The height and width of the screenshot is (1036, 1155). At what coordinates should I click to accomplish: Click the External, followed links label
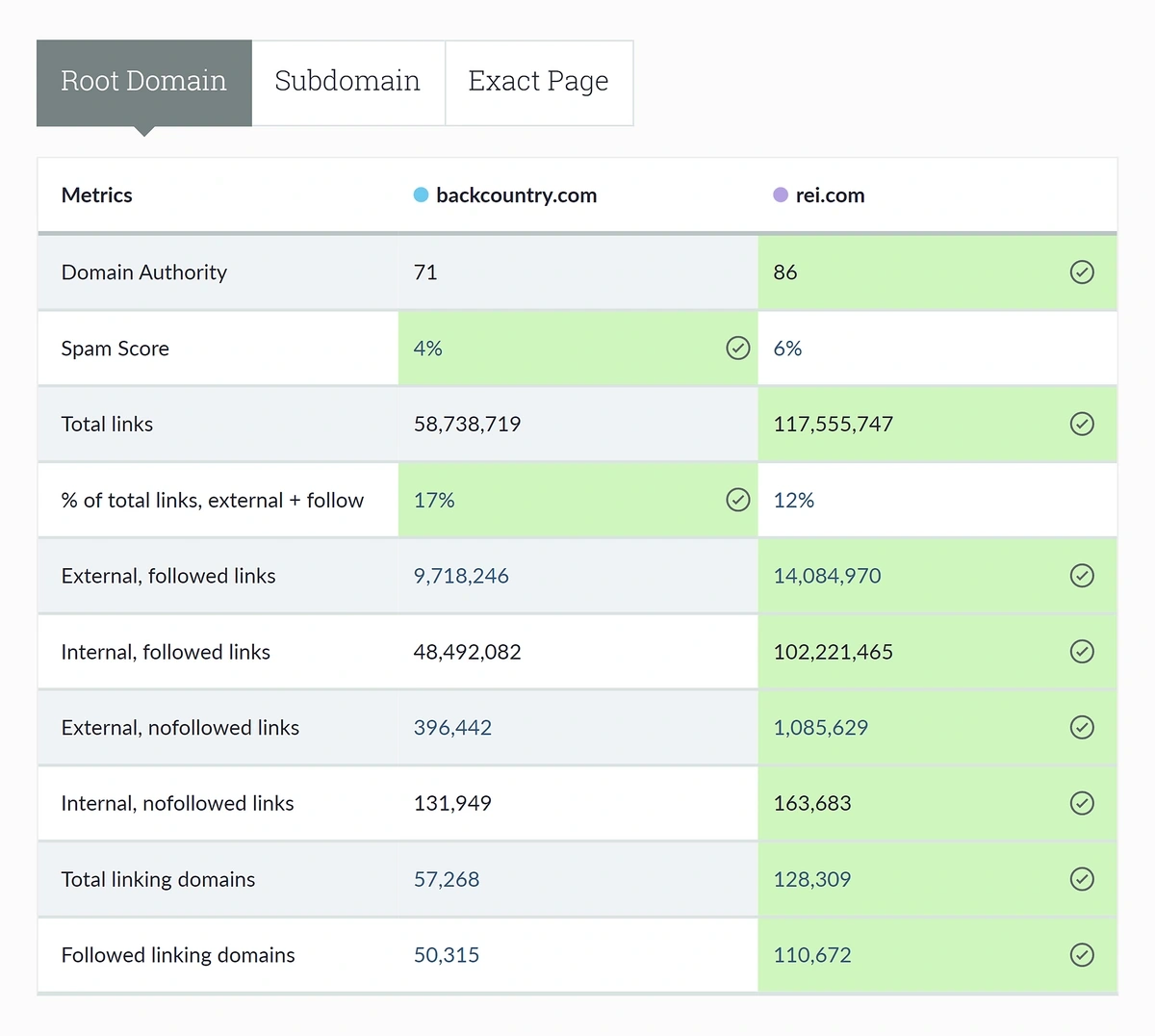168,576
